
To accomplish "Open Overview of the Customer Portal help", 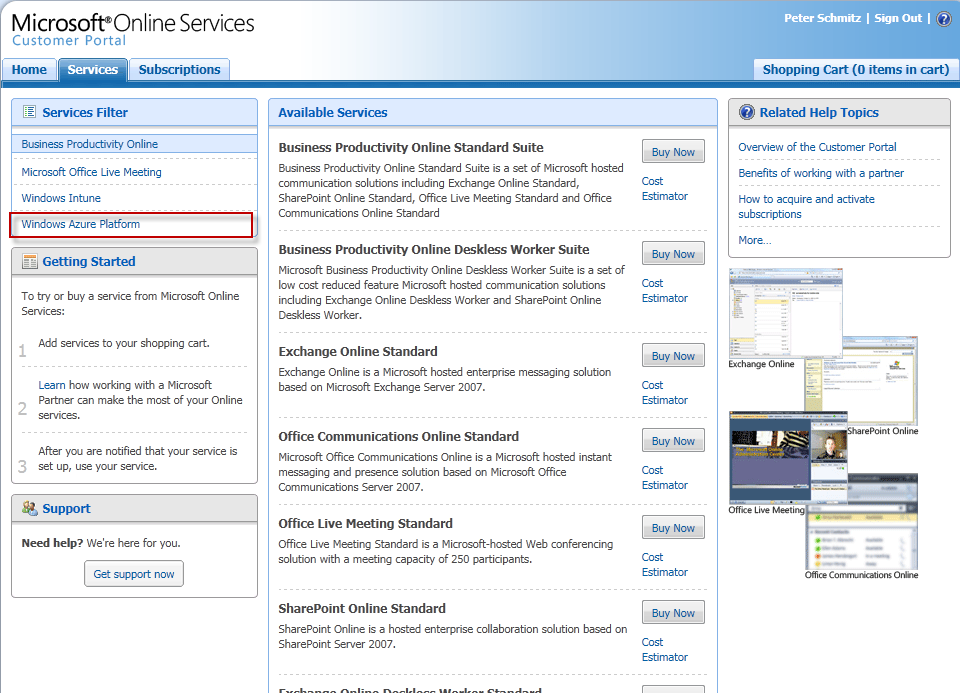I will coord(817,147).
